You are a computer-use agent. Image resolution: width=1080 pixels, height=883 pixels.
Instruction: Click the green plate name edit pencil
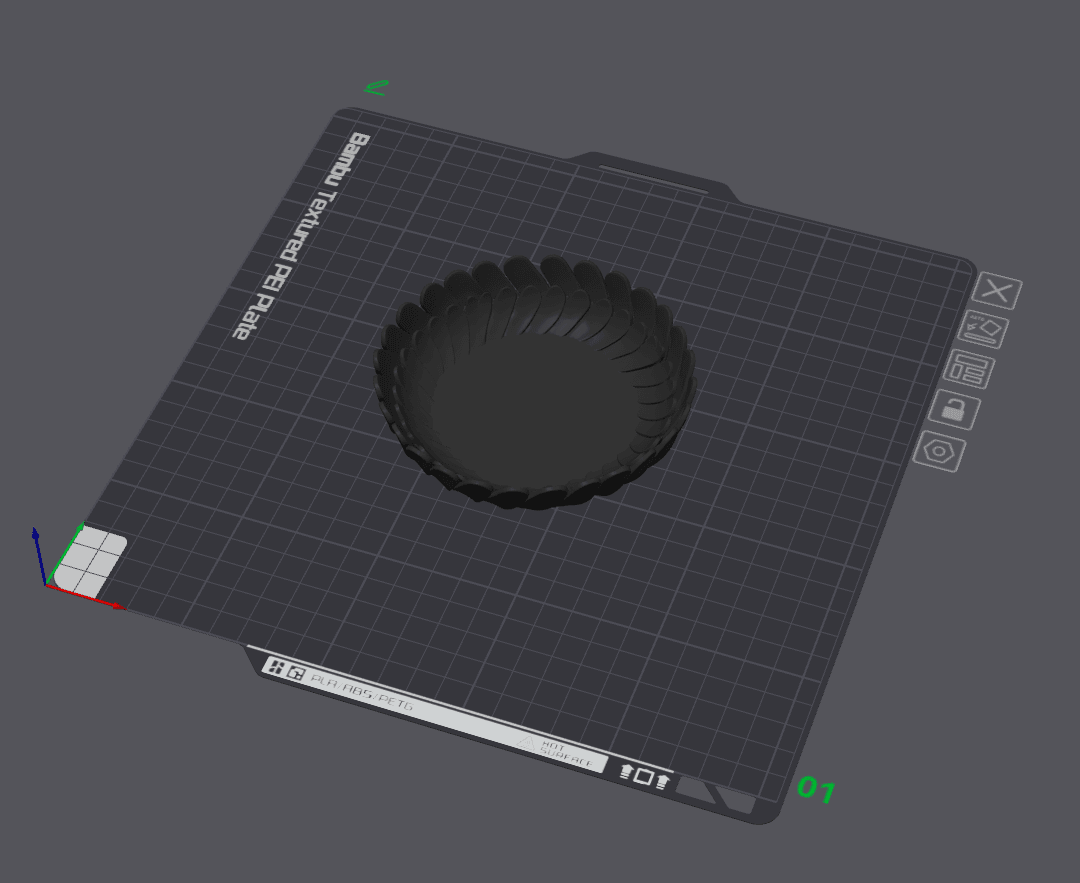coord(377,87)
